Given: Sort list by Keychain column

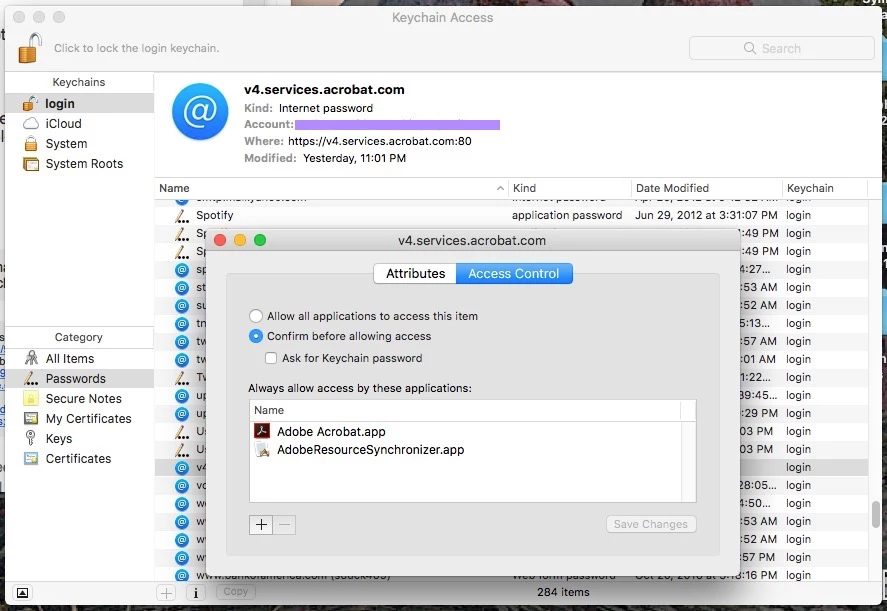Looking at the screenshot, I should point(825,188).
